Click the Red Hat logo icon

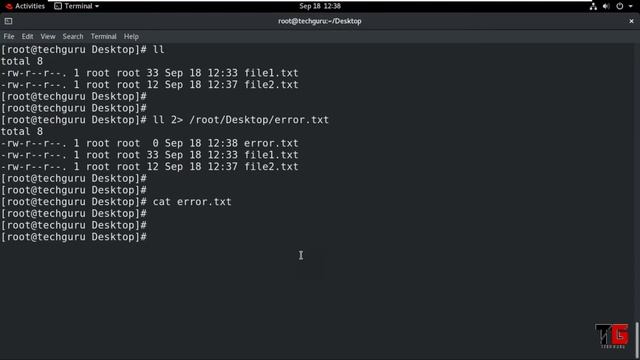point(9,6)
